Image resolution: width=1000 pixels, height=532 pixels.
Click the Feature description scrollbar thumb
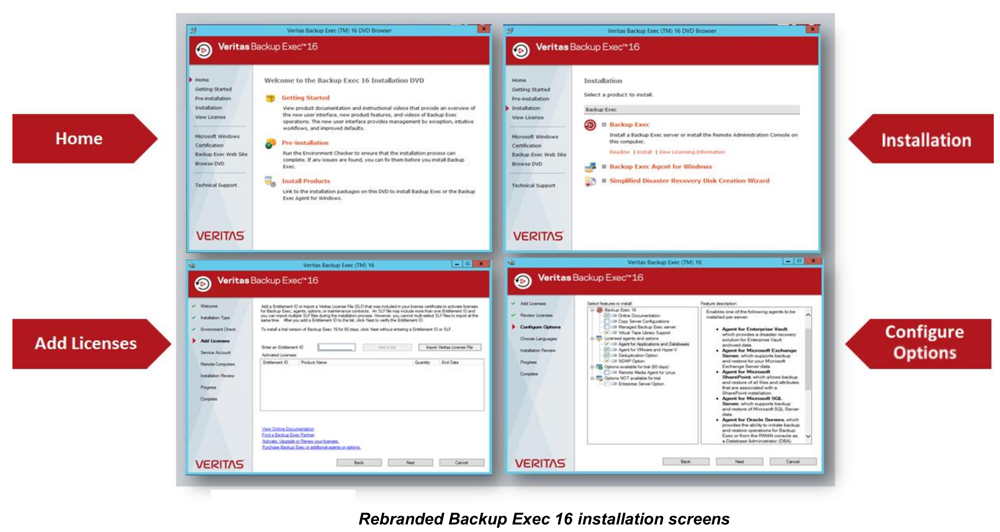(x=808, y=359)
